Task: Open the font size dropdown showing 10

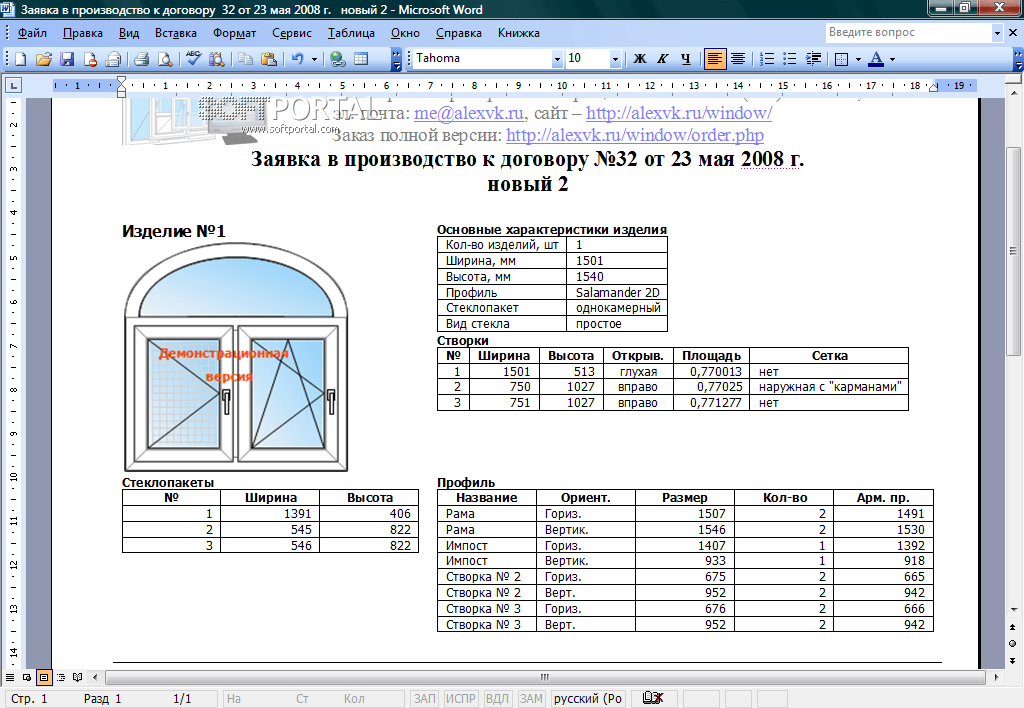Action: 614,59
